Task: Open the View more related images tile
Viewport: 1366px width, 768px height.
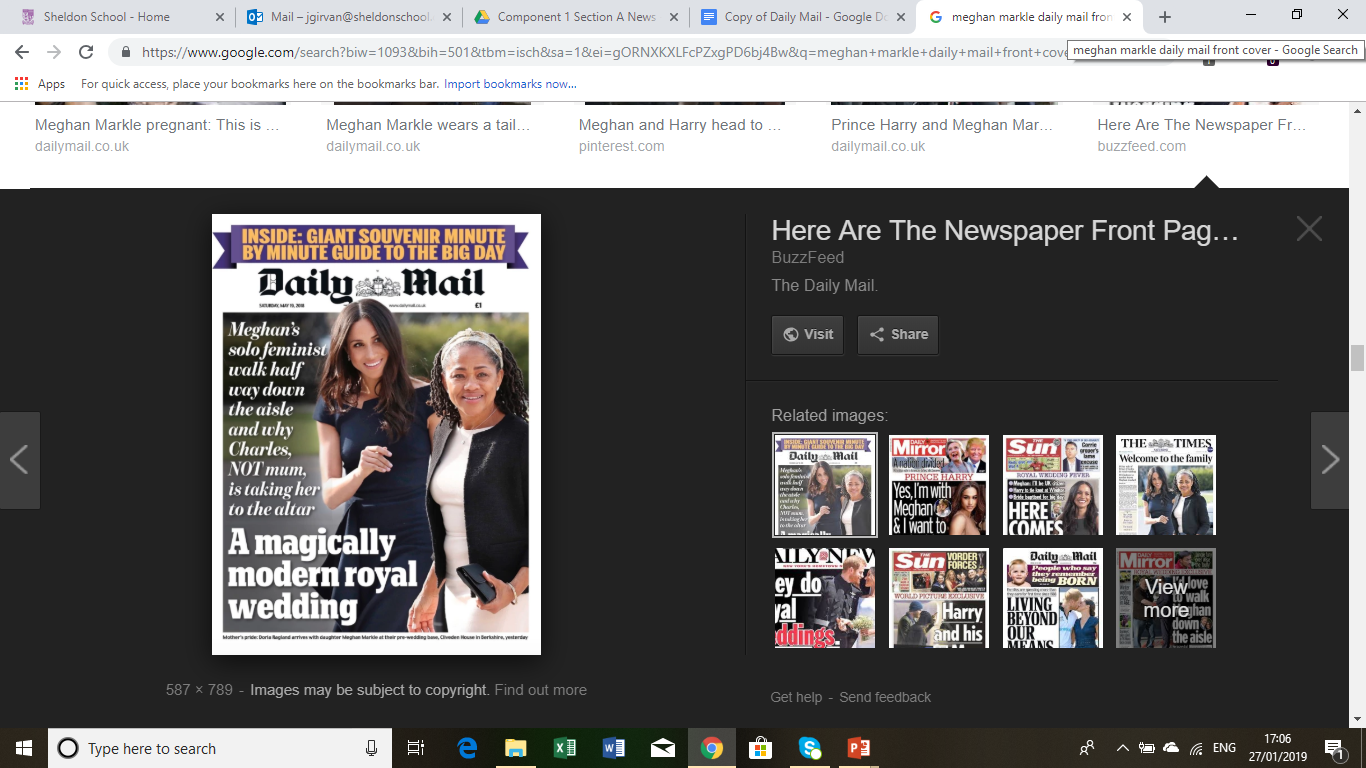Action: tap(1166, 598)
